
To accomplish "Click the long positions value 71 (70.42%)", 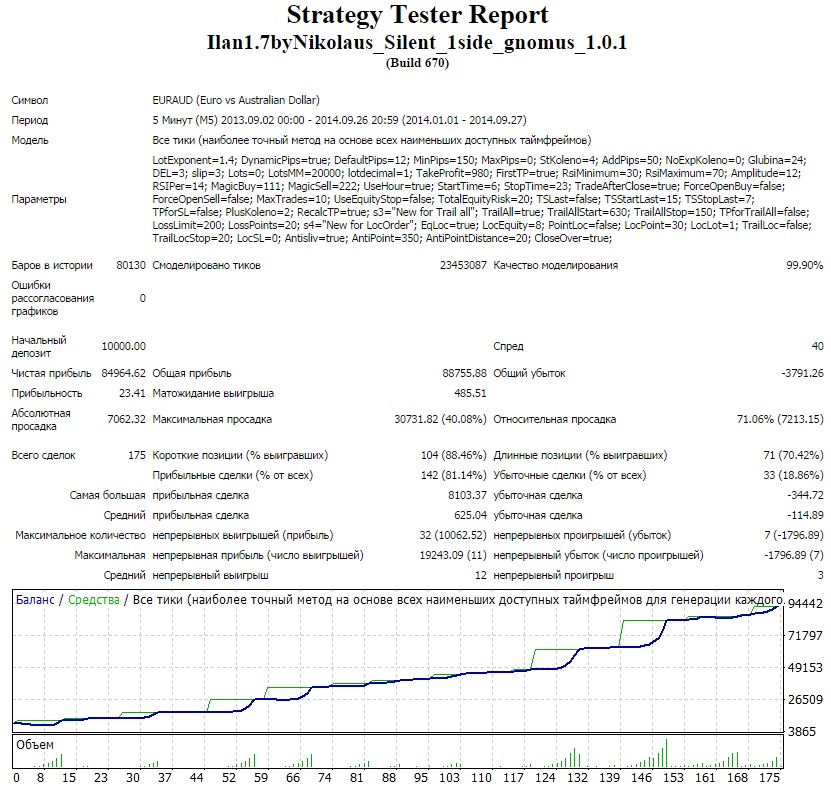I will tap(793, 455).
